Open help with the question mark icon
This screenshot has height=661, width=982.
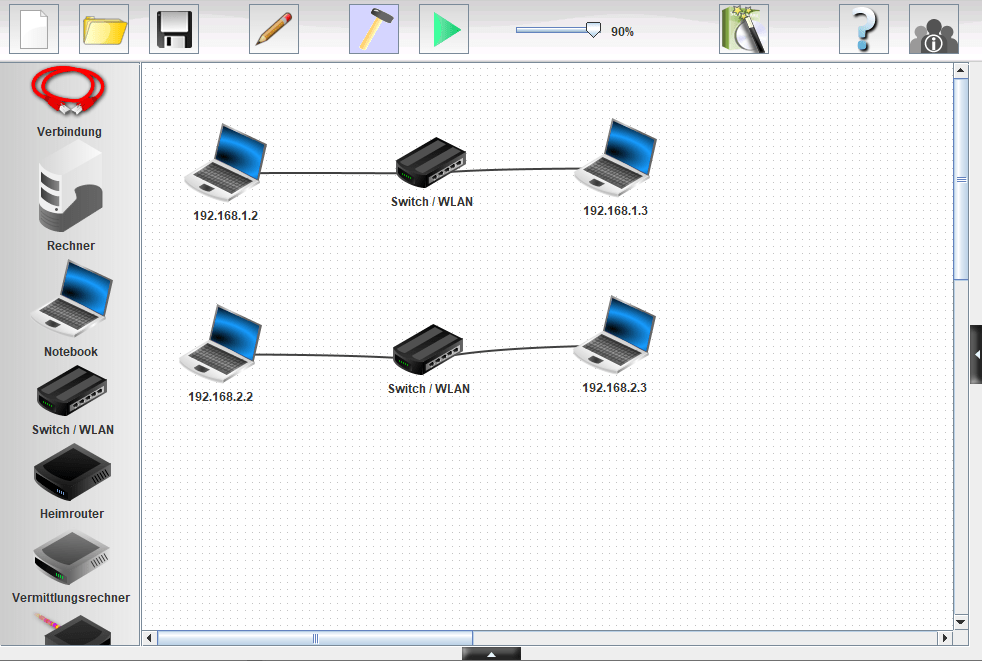click(x=864, y=29)
